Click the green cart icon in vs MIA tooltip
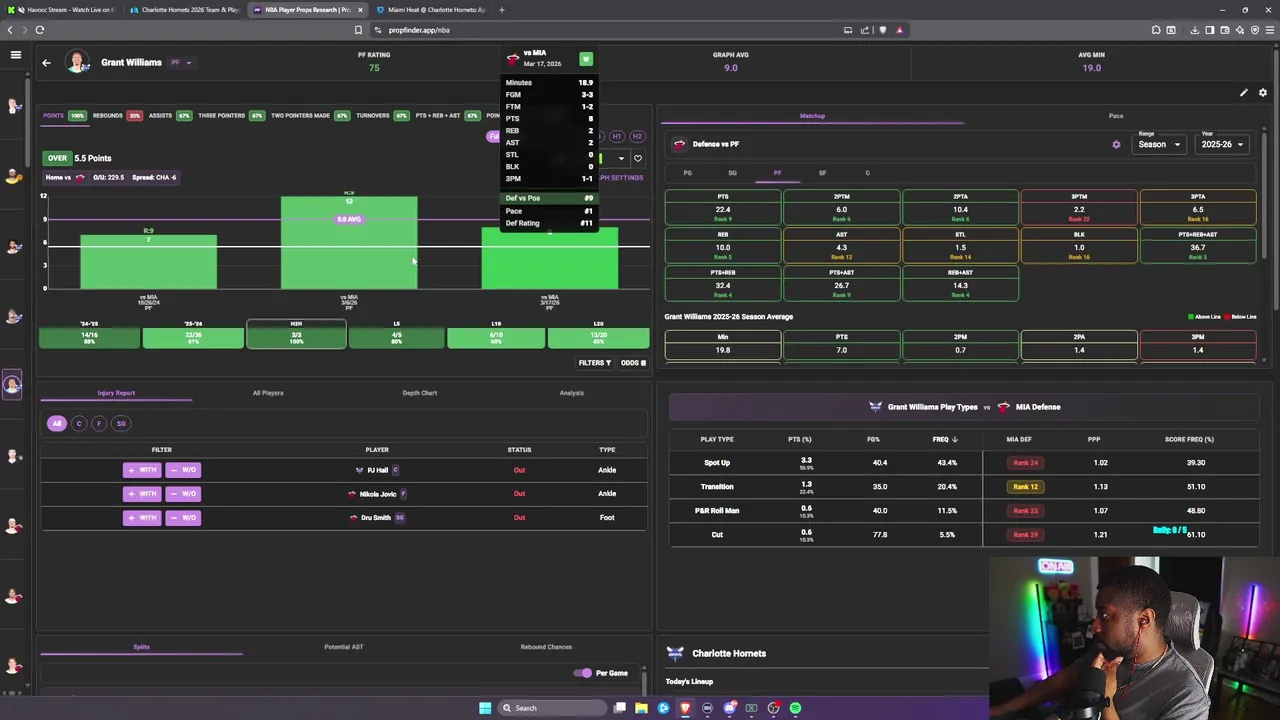1280x720 pixels. 586,59
